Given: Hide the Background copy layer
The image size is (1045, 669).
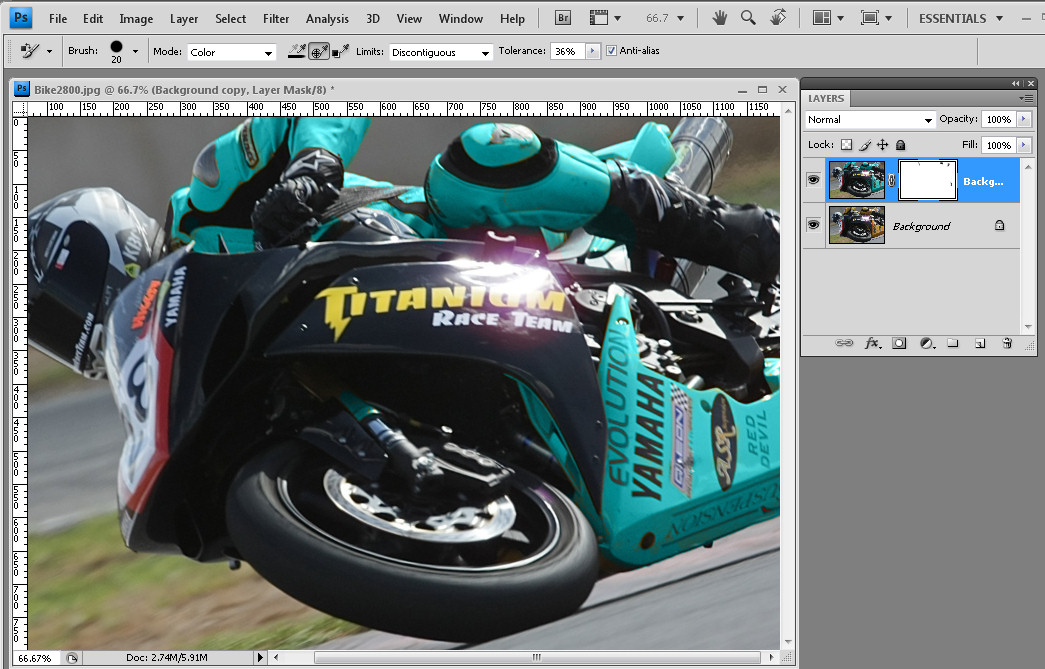Looking at the screenshot, I should pyautogui.click(x=813, y=179).
